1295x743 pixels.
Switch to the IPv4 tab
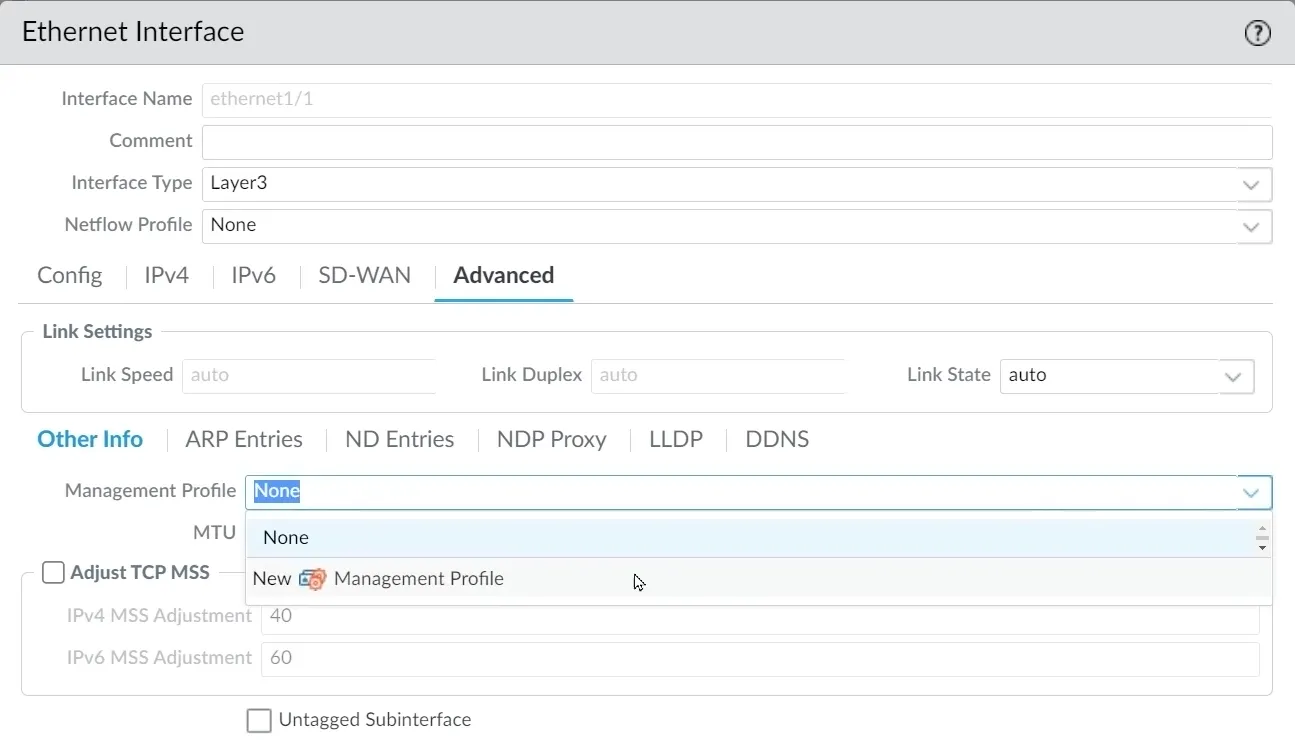[x=166, y=276]
